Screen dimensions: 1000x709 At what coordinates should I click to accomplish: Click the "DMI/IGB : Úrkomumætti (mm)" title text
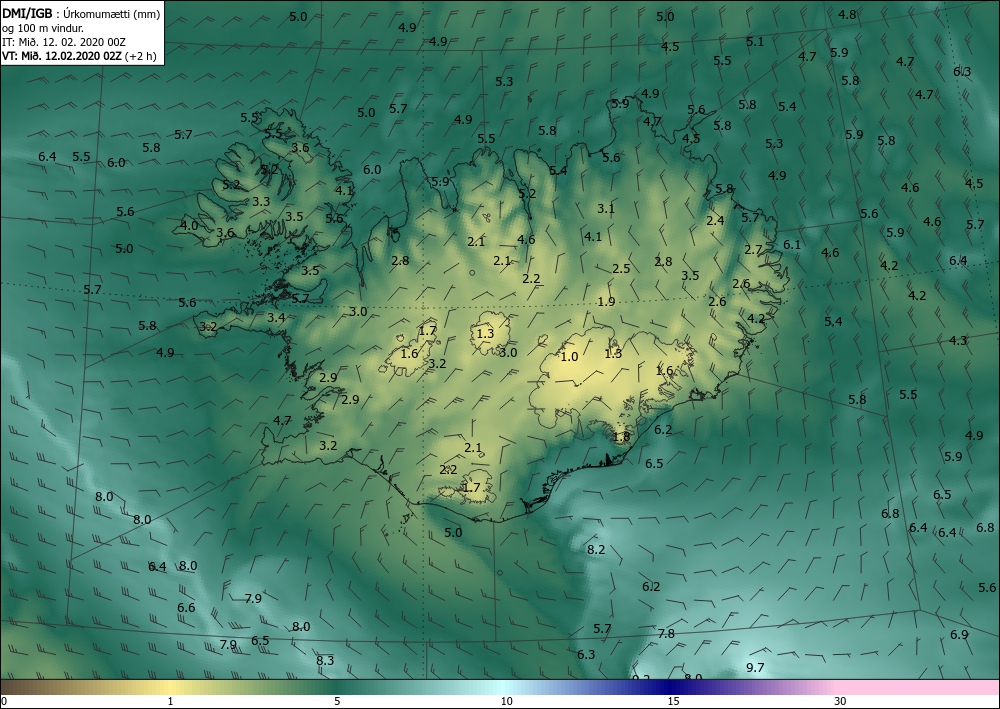coord(81,13)
